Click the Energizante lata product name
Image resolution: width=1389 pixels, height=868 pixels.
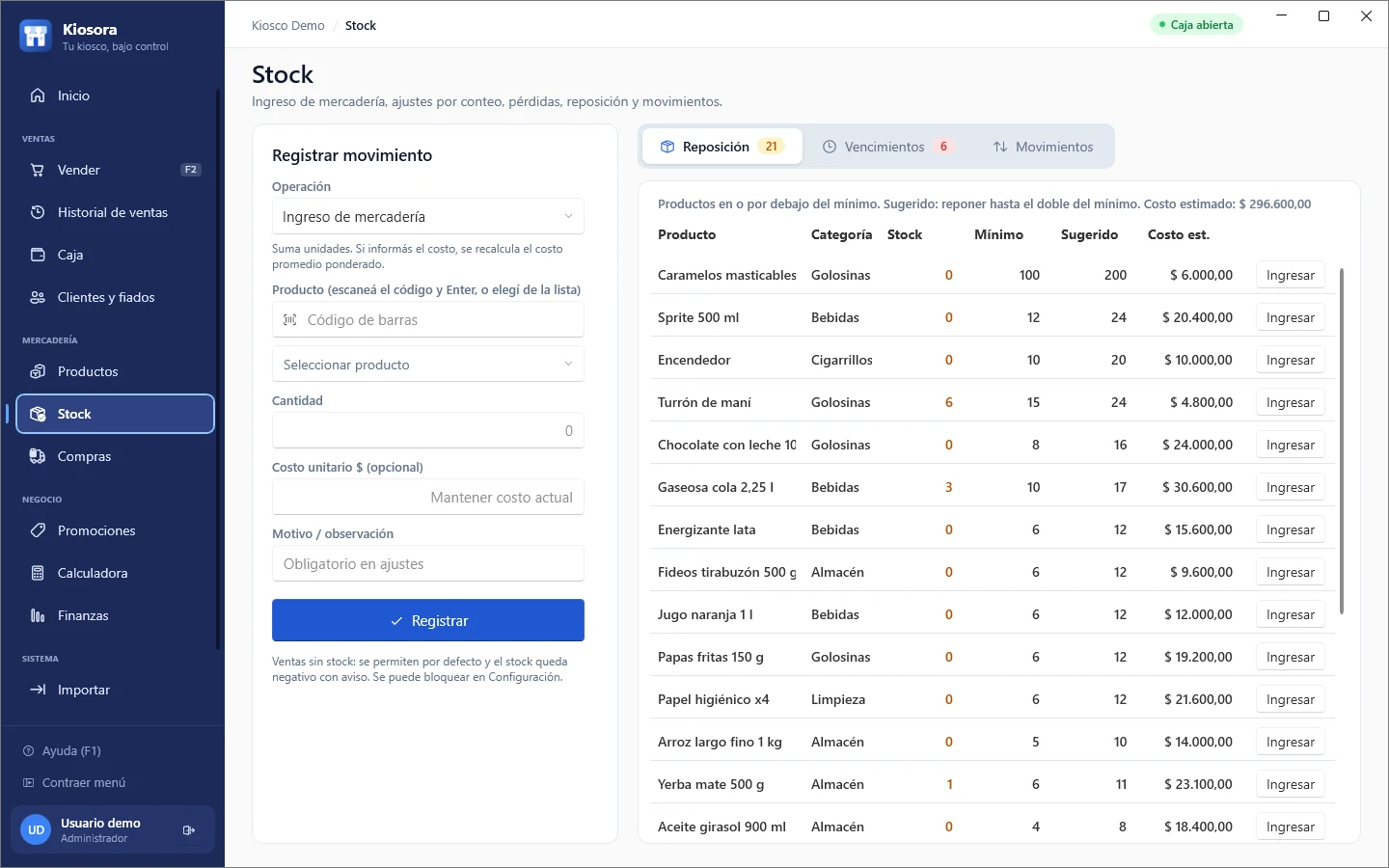click(707, 529)
